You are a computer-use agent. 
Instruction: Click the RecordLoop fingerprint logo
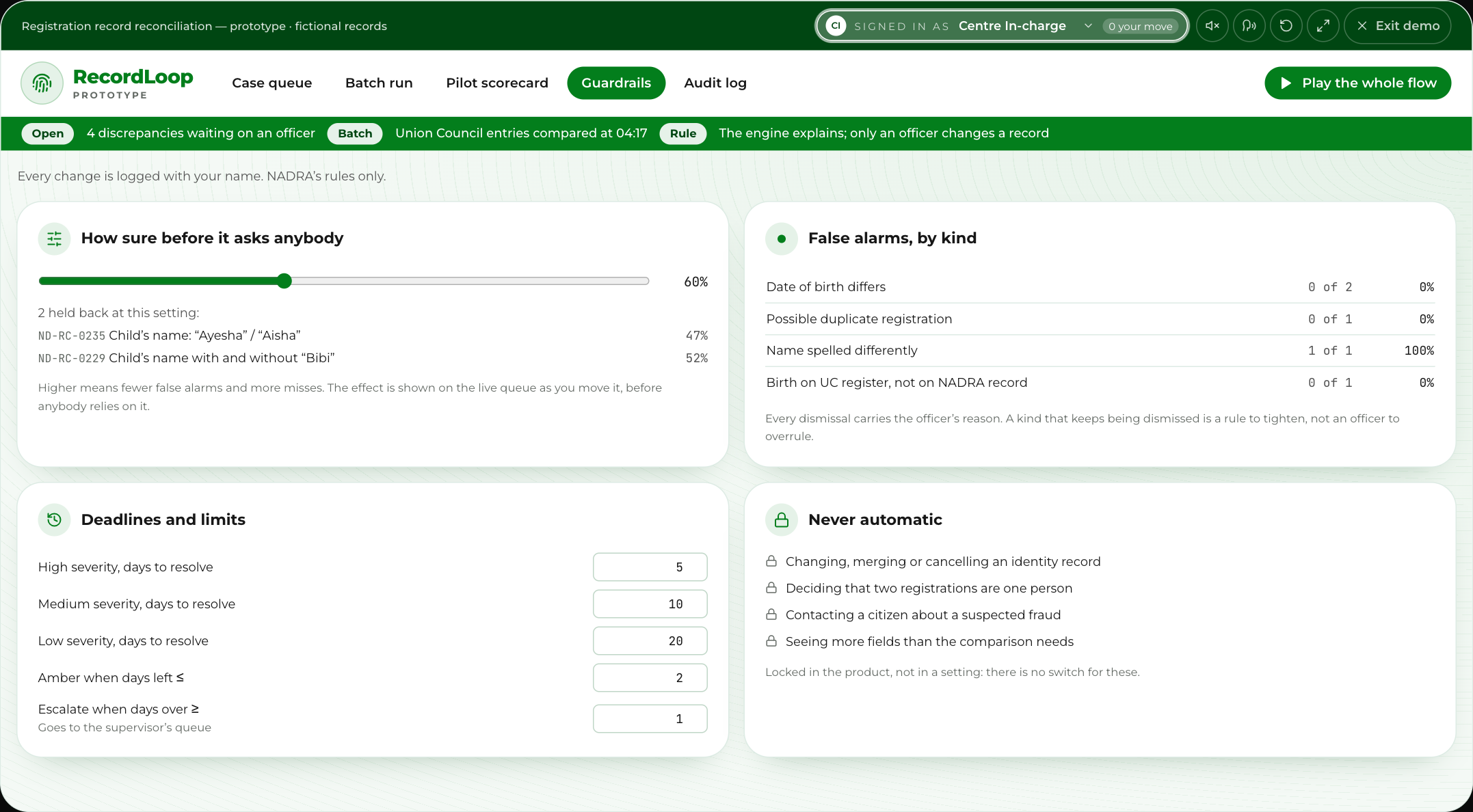pos(42,83)
